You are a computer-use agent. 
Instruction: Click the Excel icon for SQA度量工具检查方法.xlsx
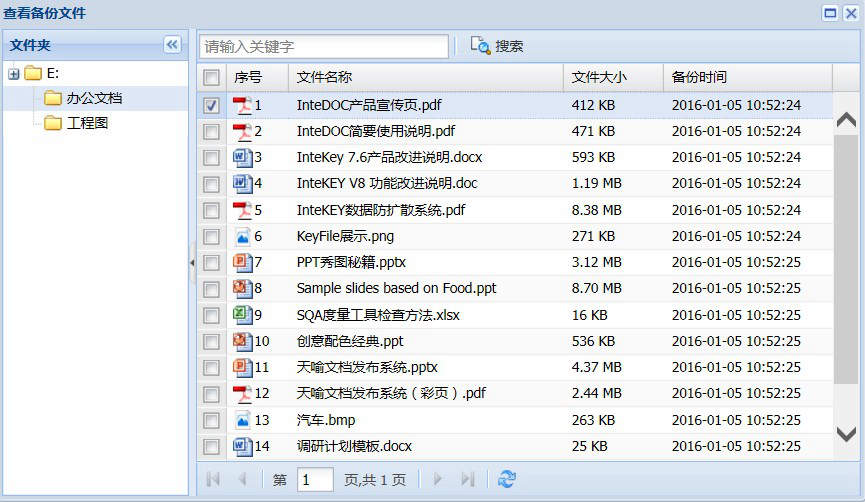[x=242, y=315]
